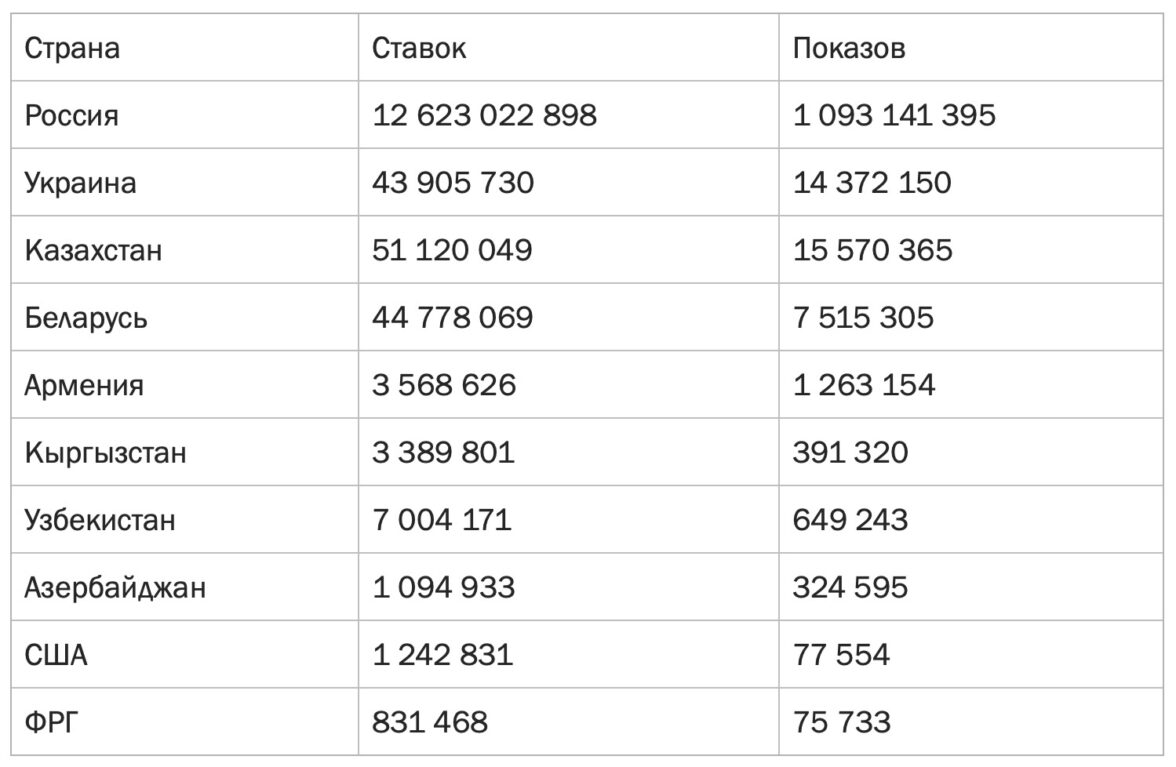Select the ФРГ bids value 831 468

[430, 722]
